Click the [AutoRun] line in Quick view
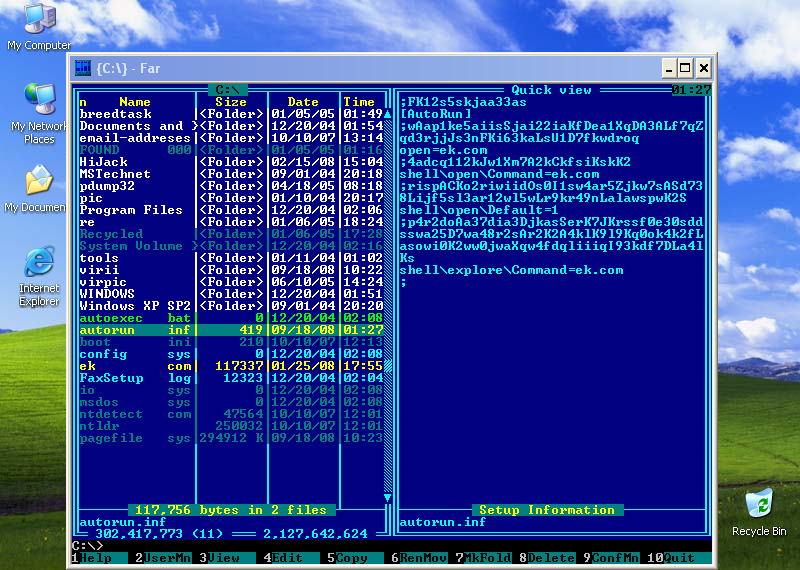Image resolution: width=800 pixels, height=570 pixels. pyautogui.click(x=435, y=114)
